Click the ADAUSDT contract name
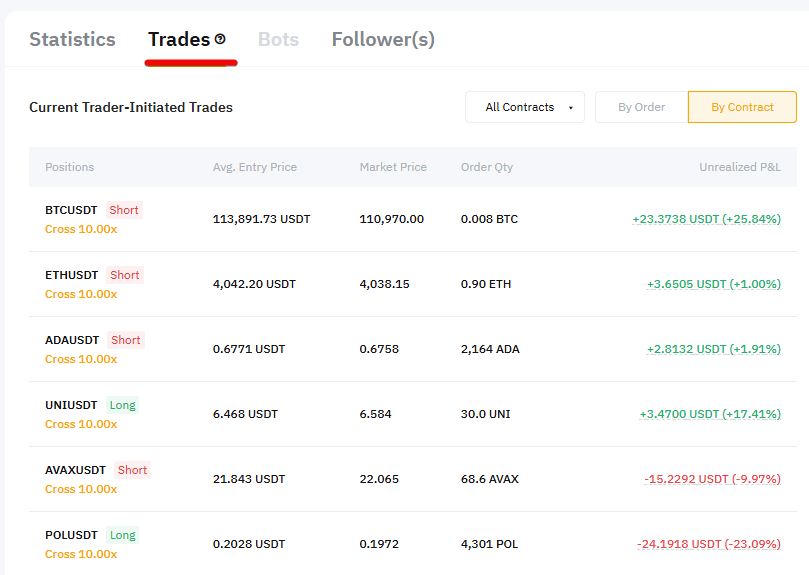This screenshot has height=575, width=809. 73,340
